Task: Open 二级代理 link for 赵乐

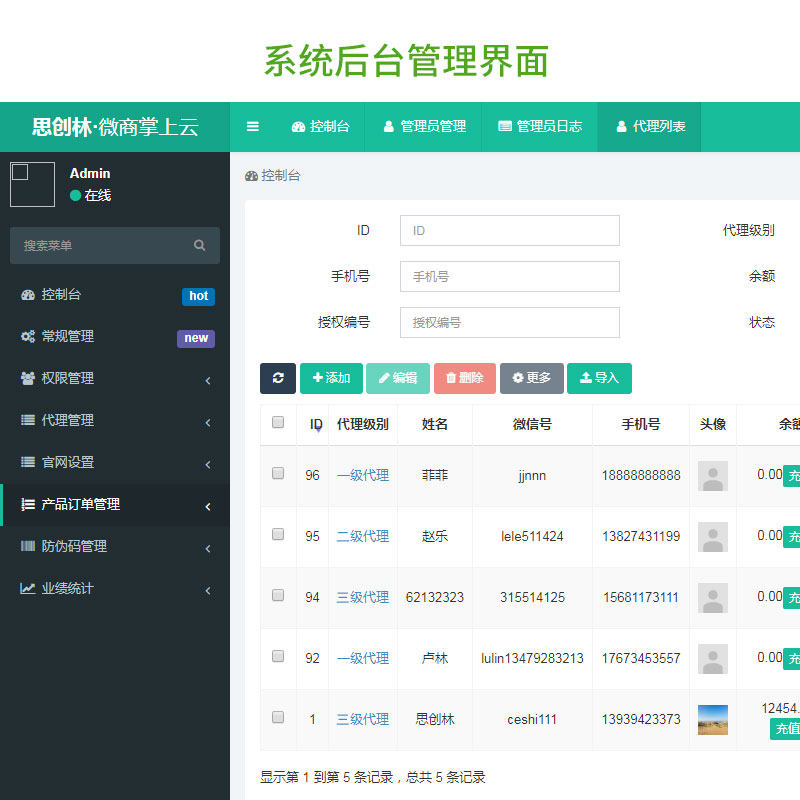Action: [363, 536]
